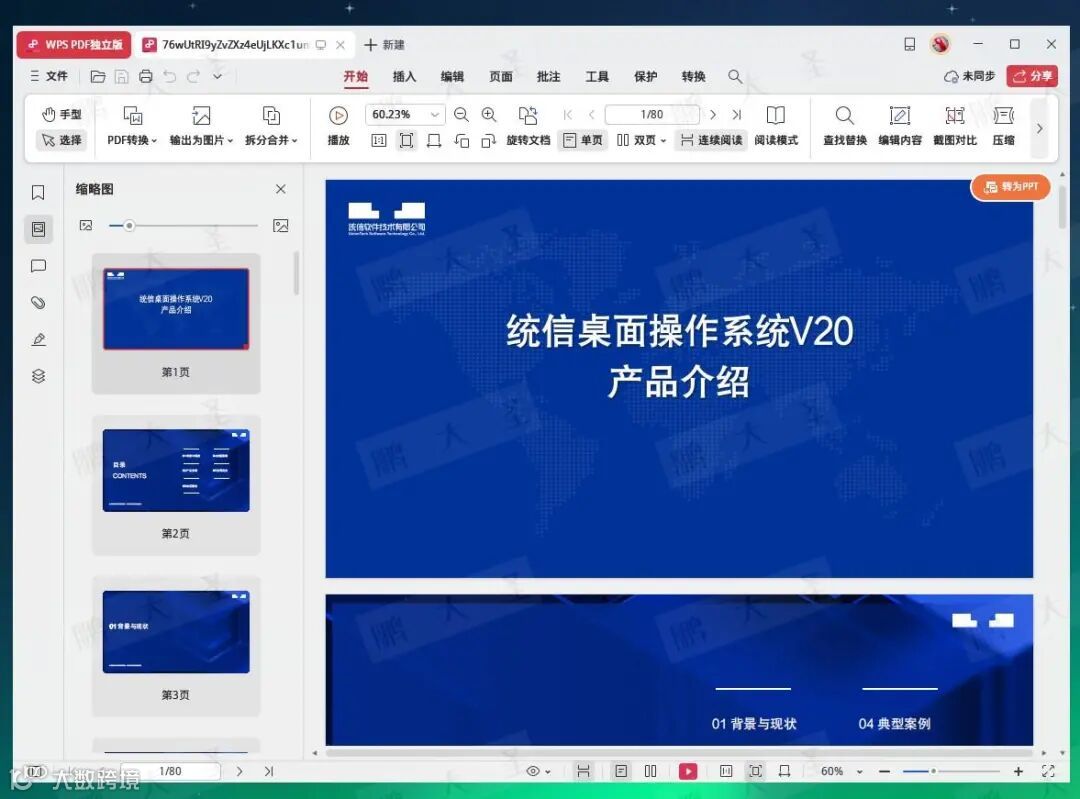Click the 压缩 compress tool
Viewport: 1080px width, 799px height.
coord(1004,126)
